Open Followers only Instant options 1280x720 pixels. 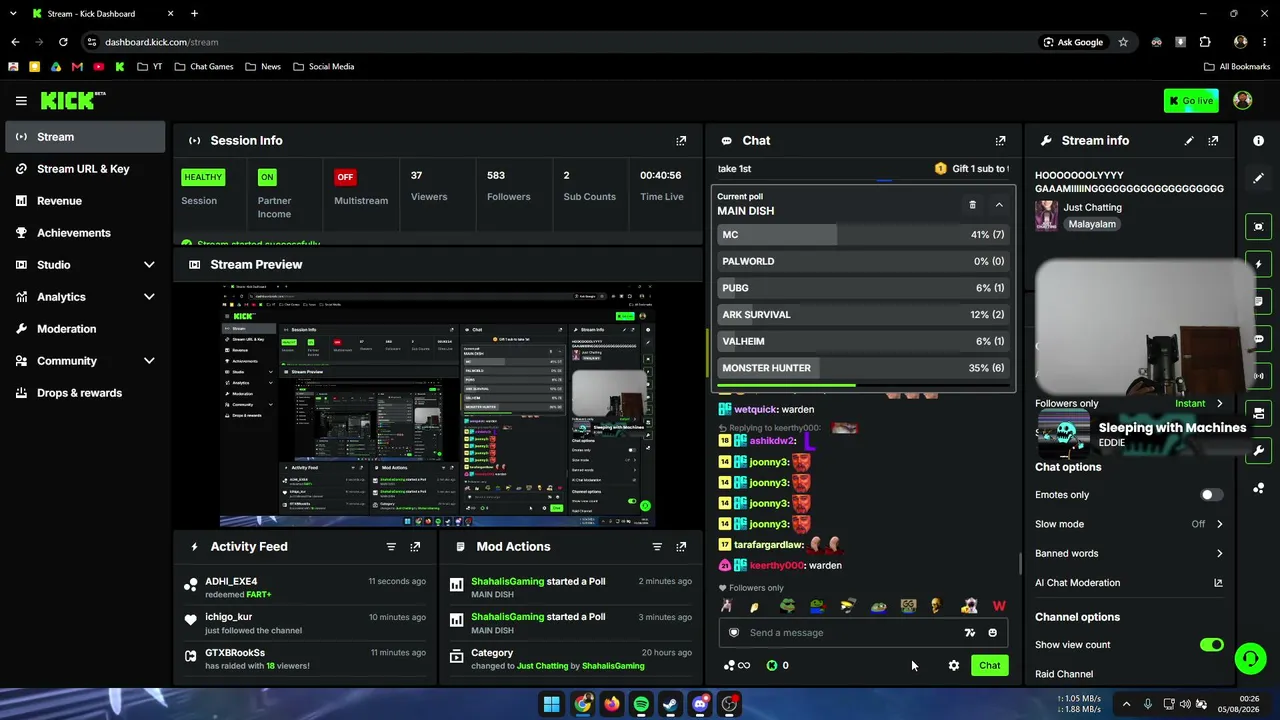click(x=1198, y=404)
